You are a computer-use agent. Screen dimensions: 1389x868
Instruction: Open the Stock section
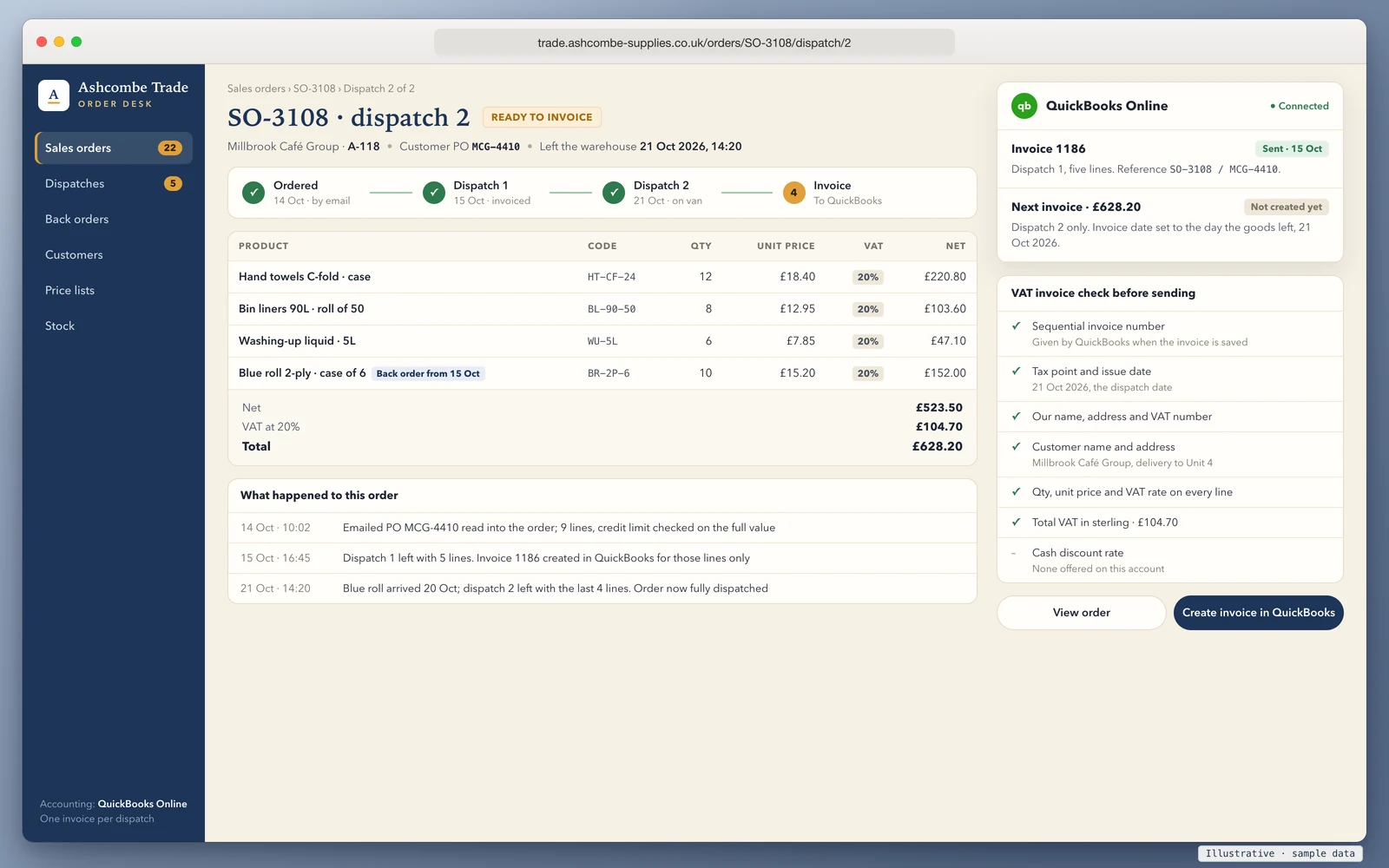[x=114, y=325]
